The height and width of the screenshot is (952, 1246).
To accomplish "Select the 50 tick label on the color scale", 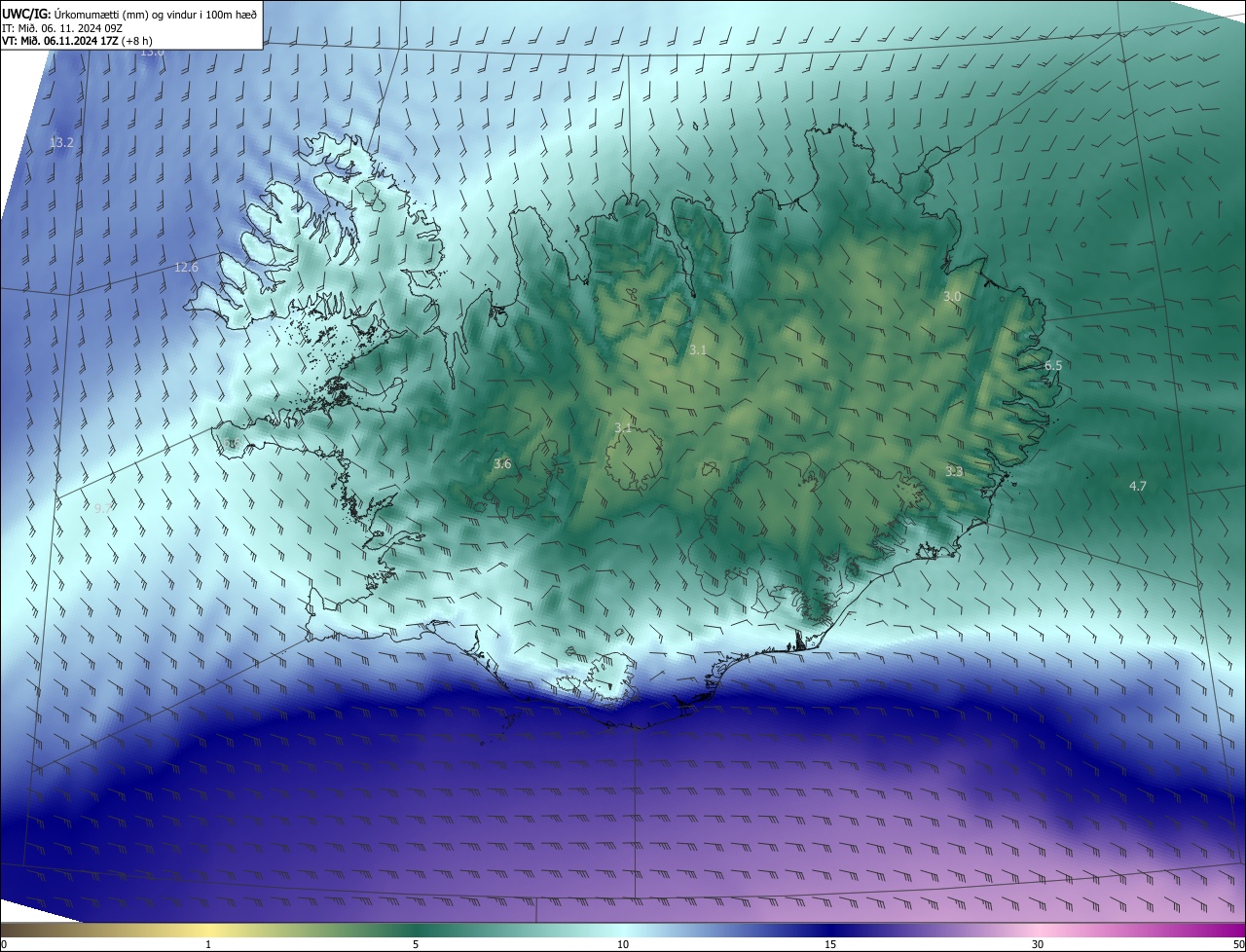I will tap(1238, 944).
